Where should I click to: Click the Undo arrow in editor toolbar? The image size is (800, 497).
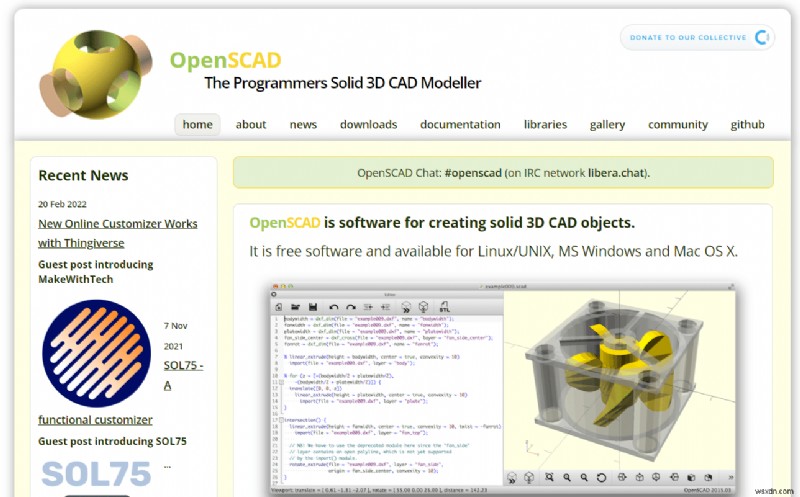point(334,307)
